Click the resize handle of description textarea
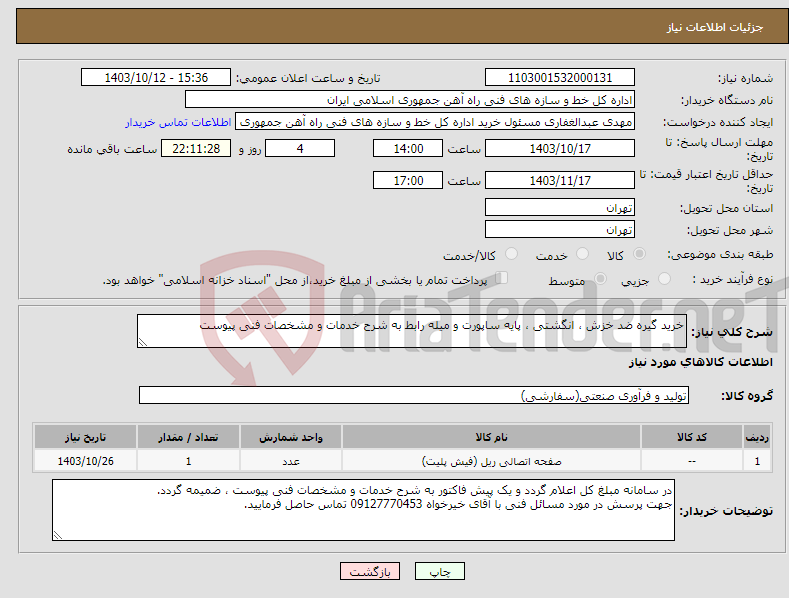Image resolution: width=789 pixels, height=598 pixels. pyautogui.click(x=143, y=342)
